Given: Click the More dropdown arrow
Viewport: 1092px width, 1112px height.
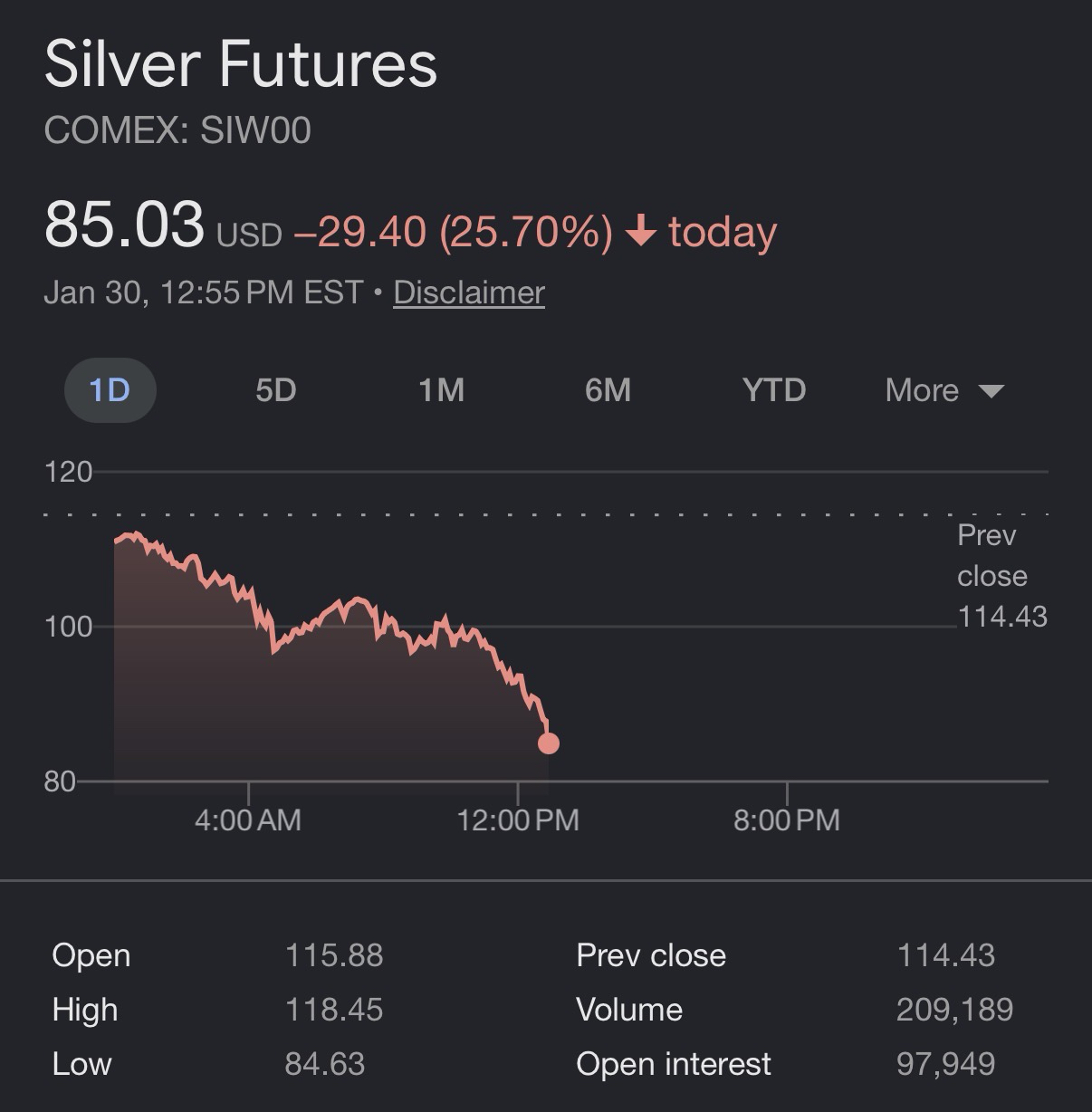Looking at the screenshot, I should (x=991, y=391).
